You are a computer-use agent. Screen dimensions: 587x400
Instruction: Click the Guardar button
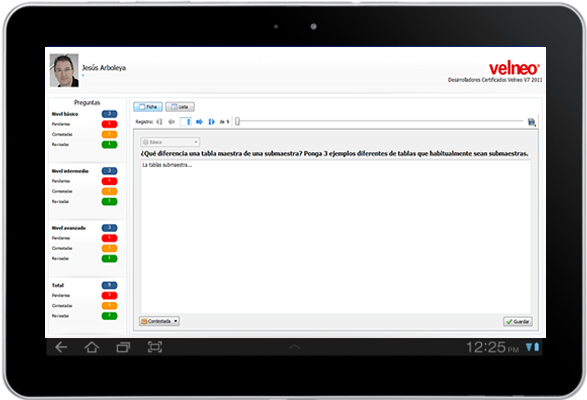(x=518, y=321)
